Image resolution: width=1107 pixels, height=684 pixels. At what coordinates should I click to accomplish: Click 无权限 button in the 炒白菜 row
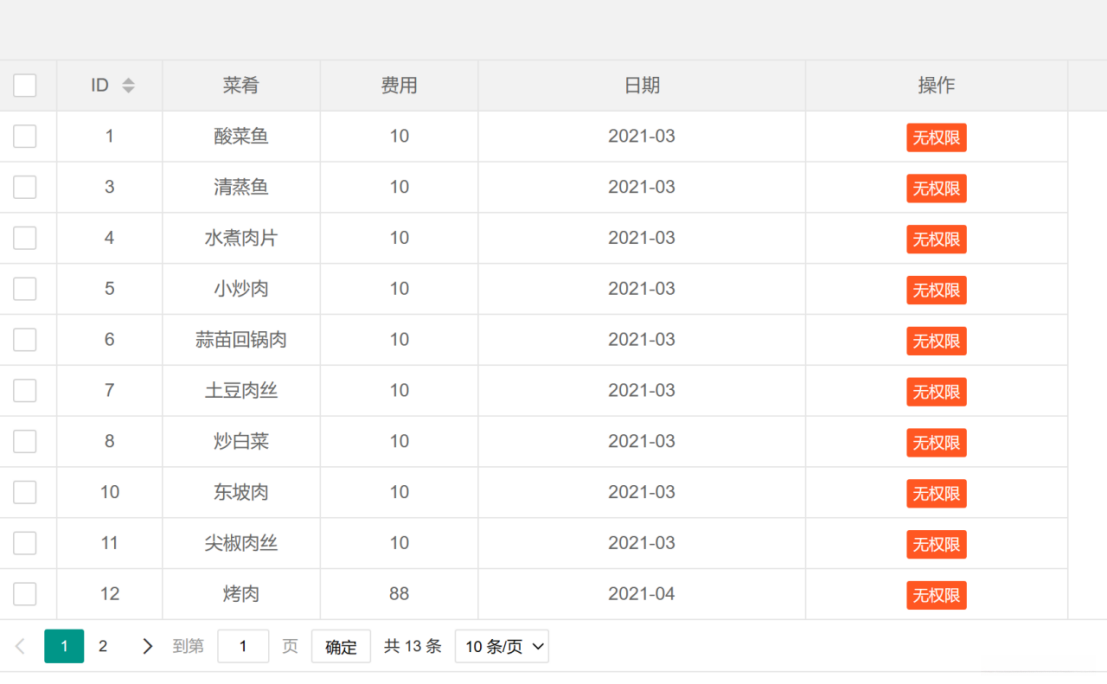click(x=936, y=443)
